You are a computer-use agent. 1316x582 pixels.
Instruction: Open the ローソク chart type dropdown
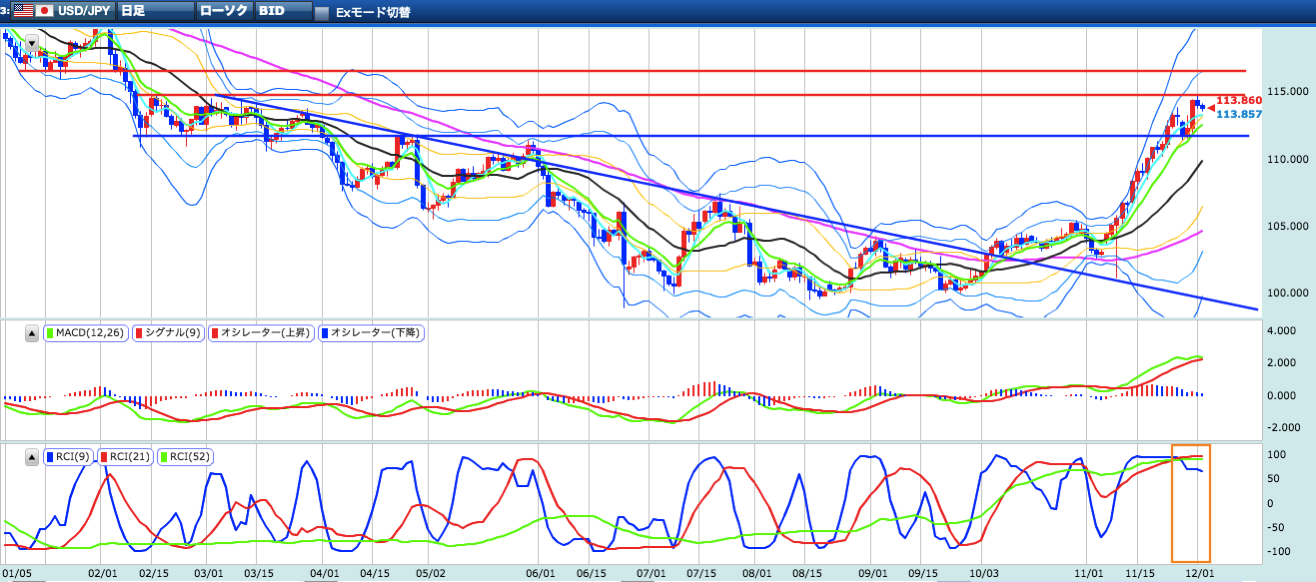pyautogui.click(x=225, y=11)
